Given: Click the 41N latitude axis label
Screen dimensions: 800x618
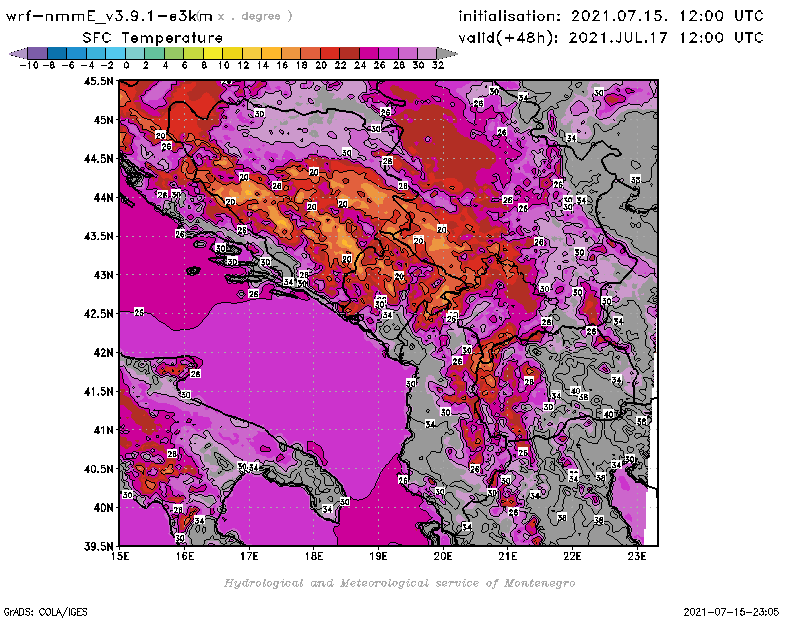Looking at the screenshot, I should click(x=103, y=430).
